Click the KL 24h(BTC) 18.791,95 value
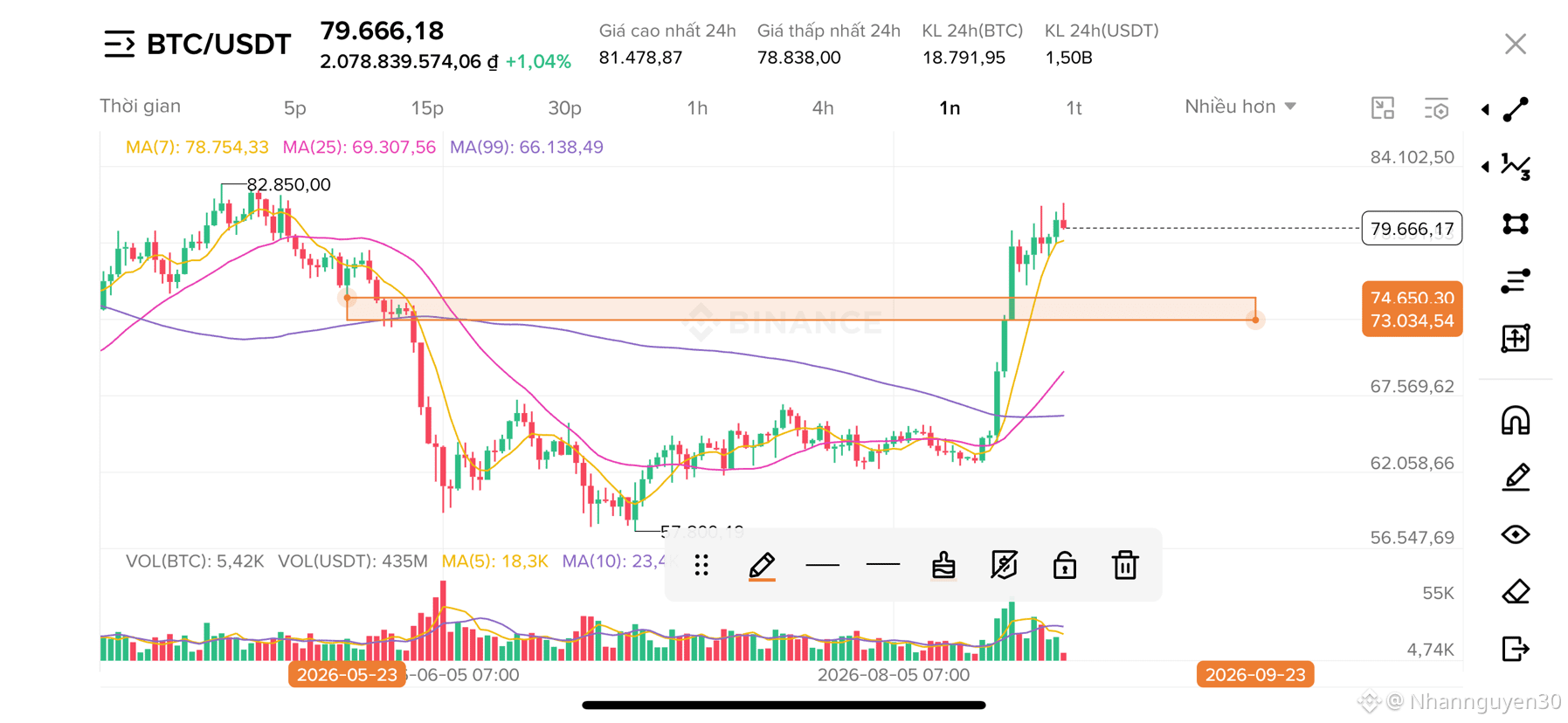Screen dimensions: 1568x723 (x=964, y=58)
